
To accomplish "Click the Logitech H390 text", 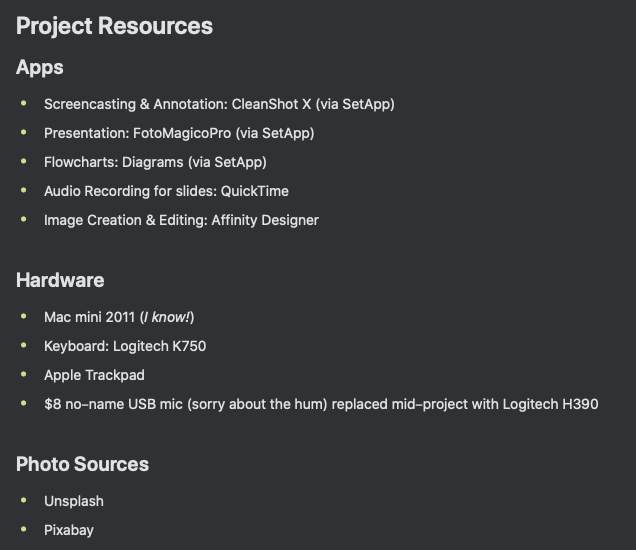I will coord(550,404).
